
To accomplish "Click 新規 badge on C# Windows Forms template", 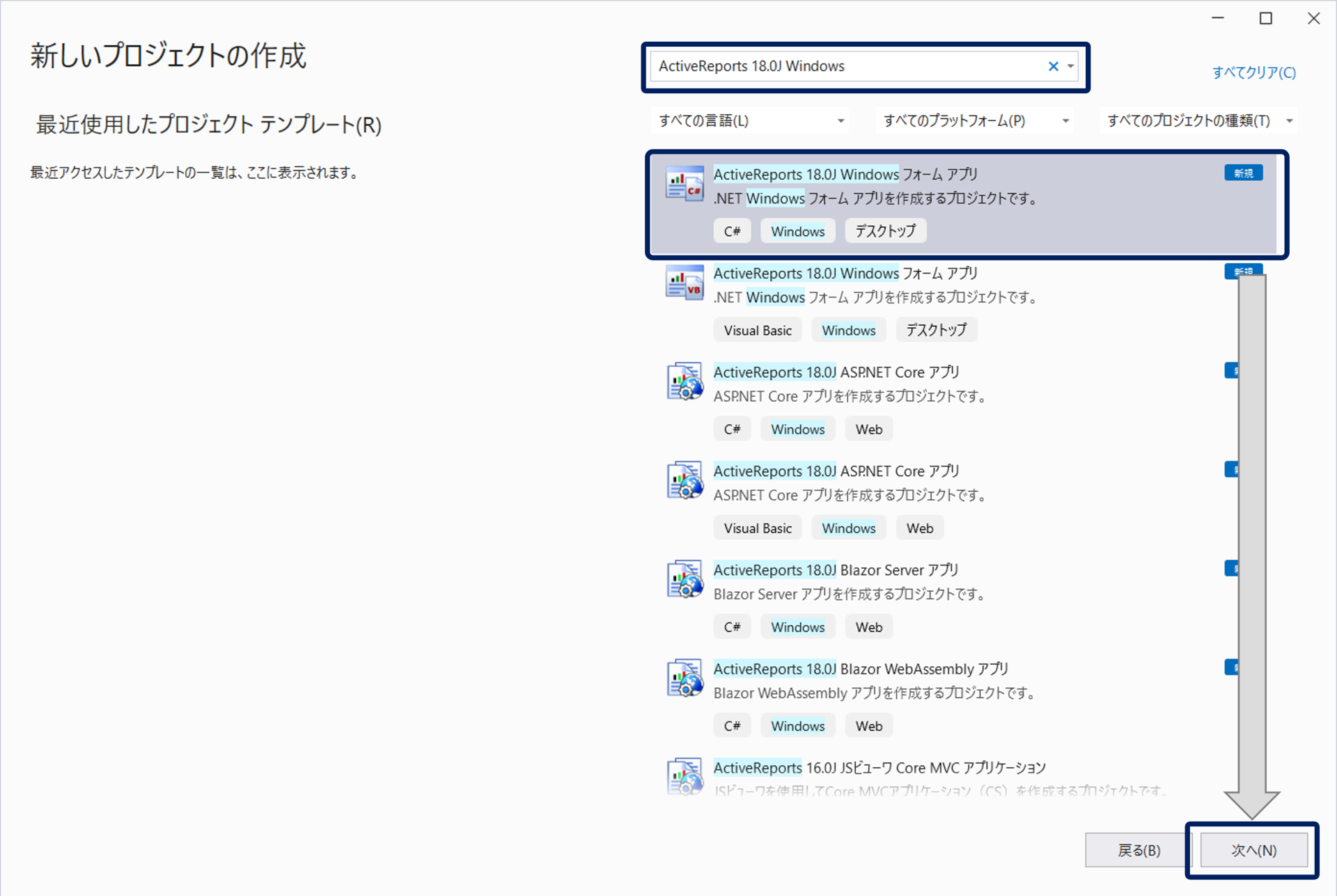I will (1243, 173).
